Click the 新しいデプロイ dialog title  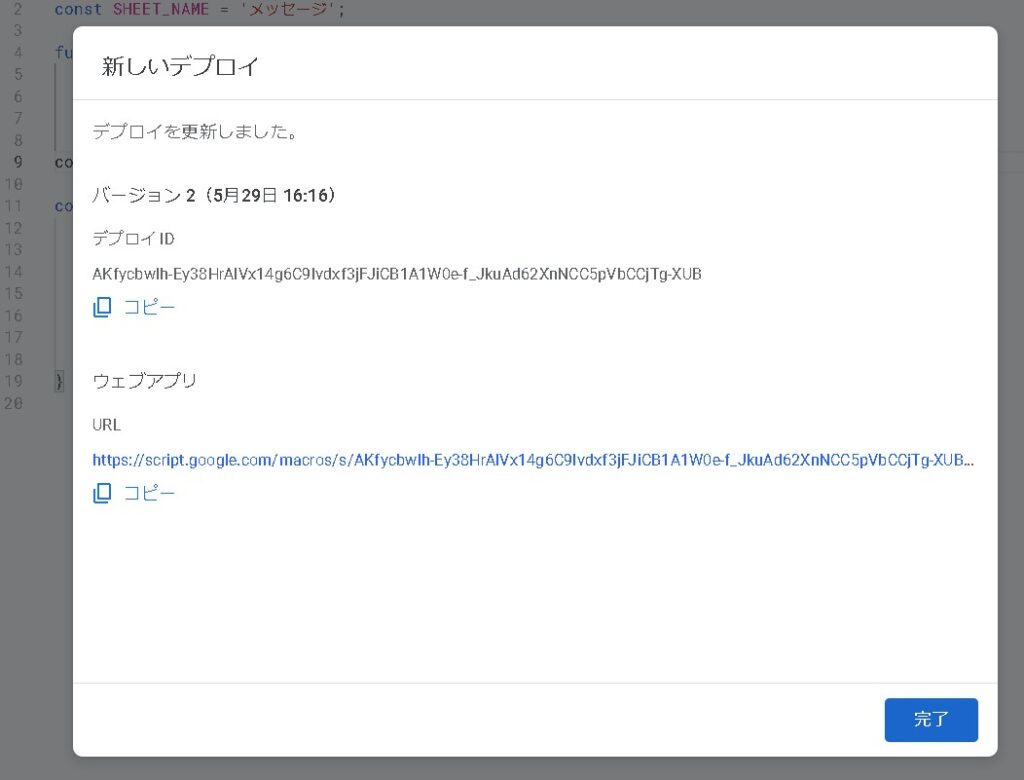pos(180,67)
